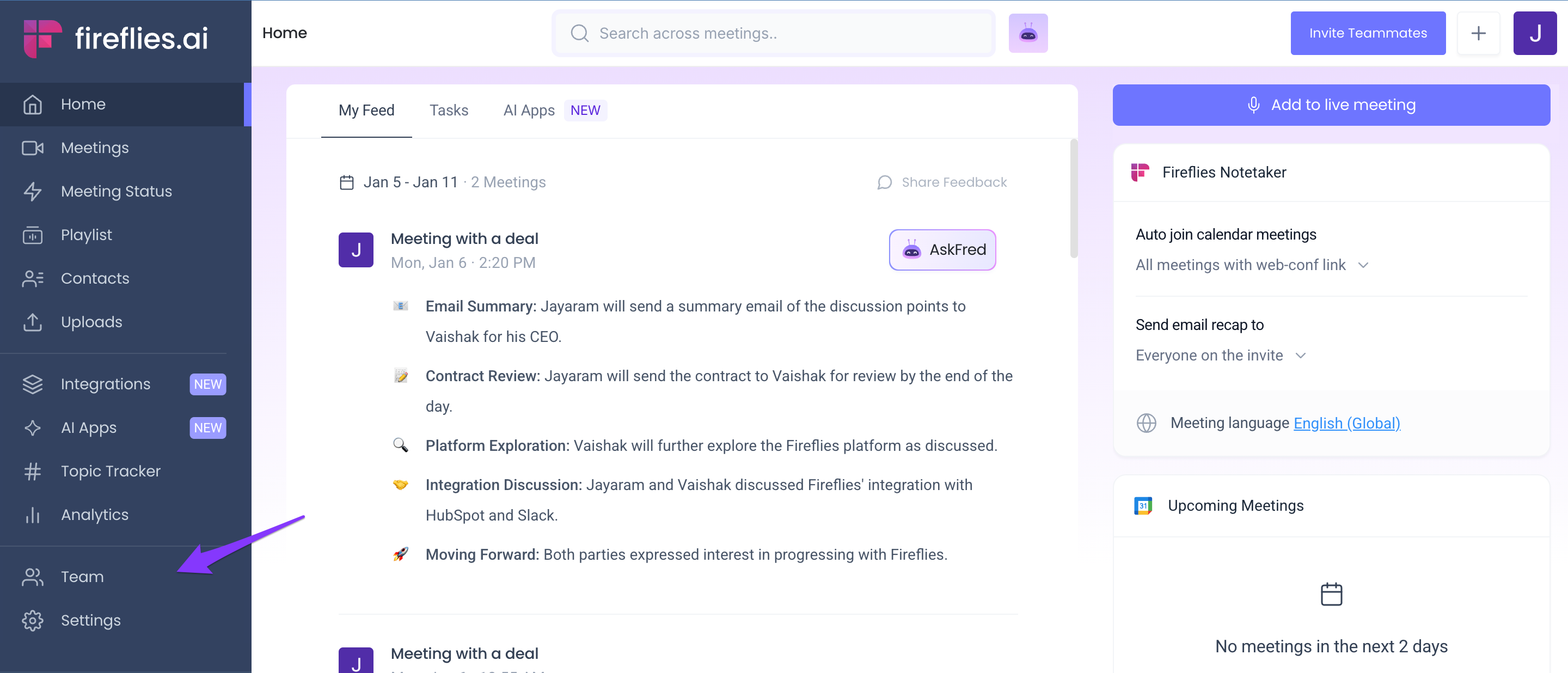The height and width of the screenshot is (673, 1568).
Task: Click the Upcoming Meetings heading
Action: coord(1235,506)
